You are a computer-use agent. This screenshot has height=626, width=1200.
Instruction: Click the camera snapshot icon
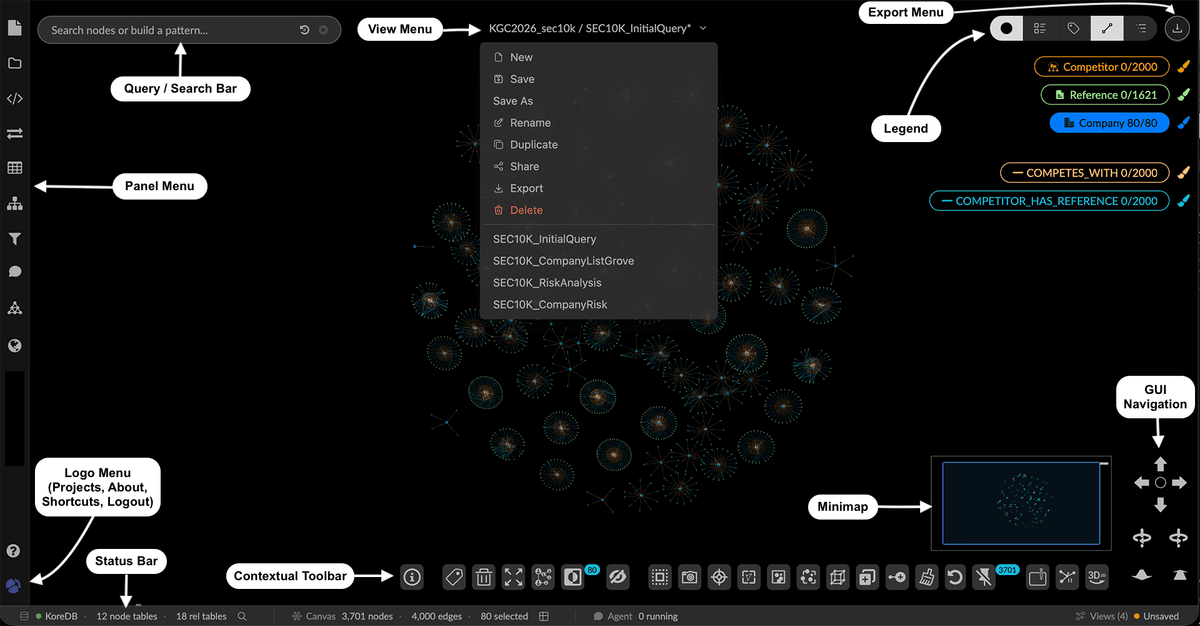click(x=689, y=577)
